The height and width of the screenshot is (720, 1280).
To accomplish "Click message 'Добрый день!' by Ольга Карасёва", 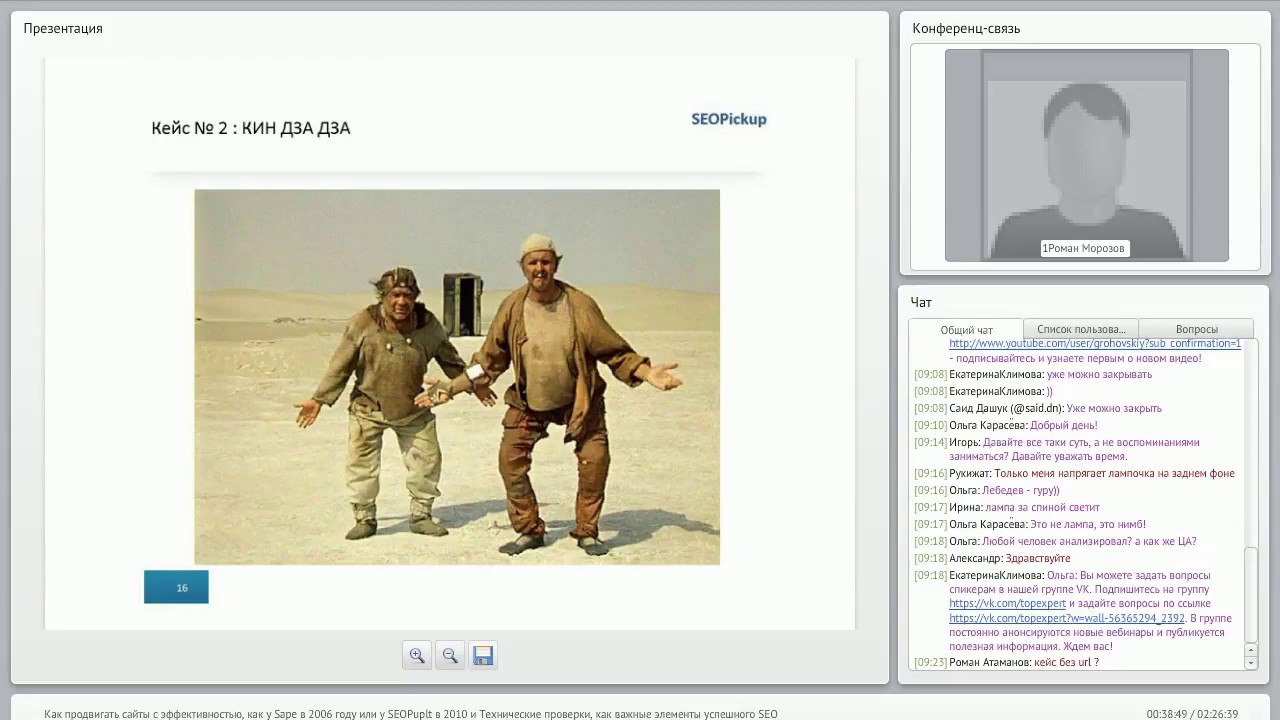I will click(x=1064, y=426).
